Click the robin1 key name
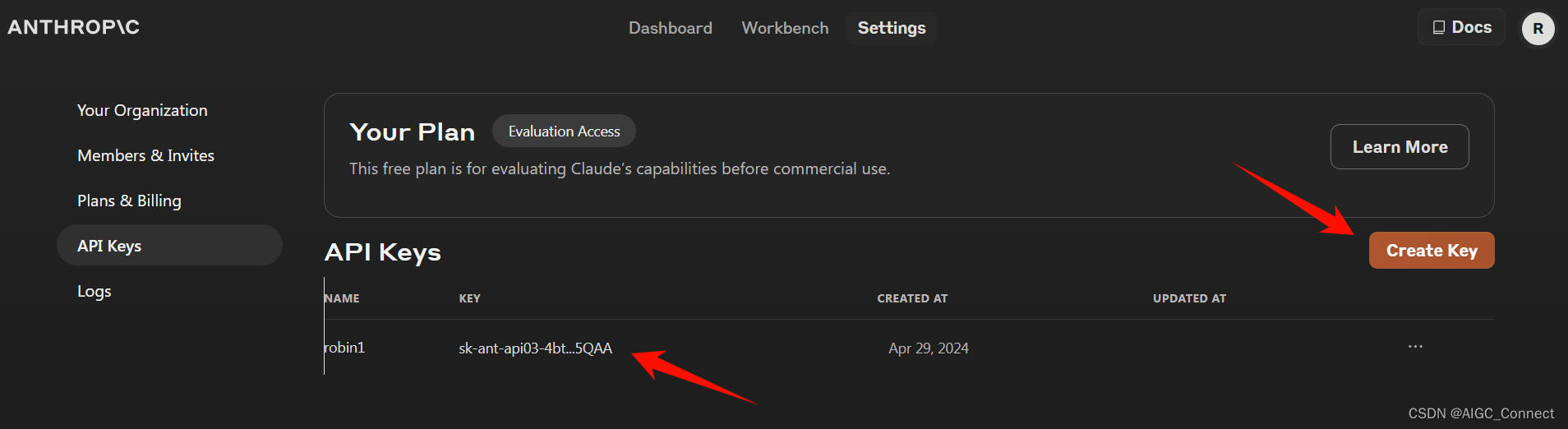Screen dimensions: 1568x429 tap(344, 348)
